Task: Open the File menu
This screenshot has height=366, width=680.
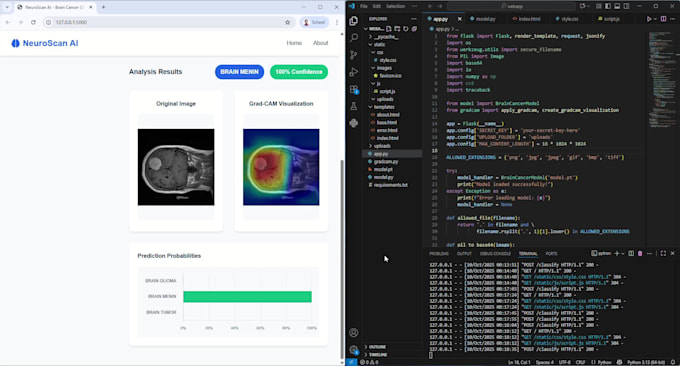Action: pos(364,6)
